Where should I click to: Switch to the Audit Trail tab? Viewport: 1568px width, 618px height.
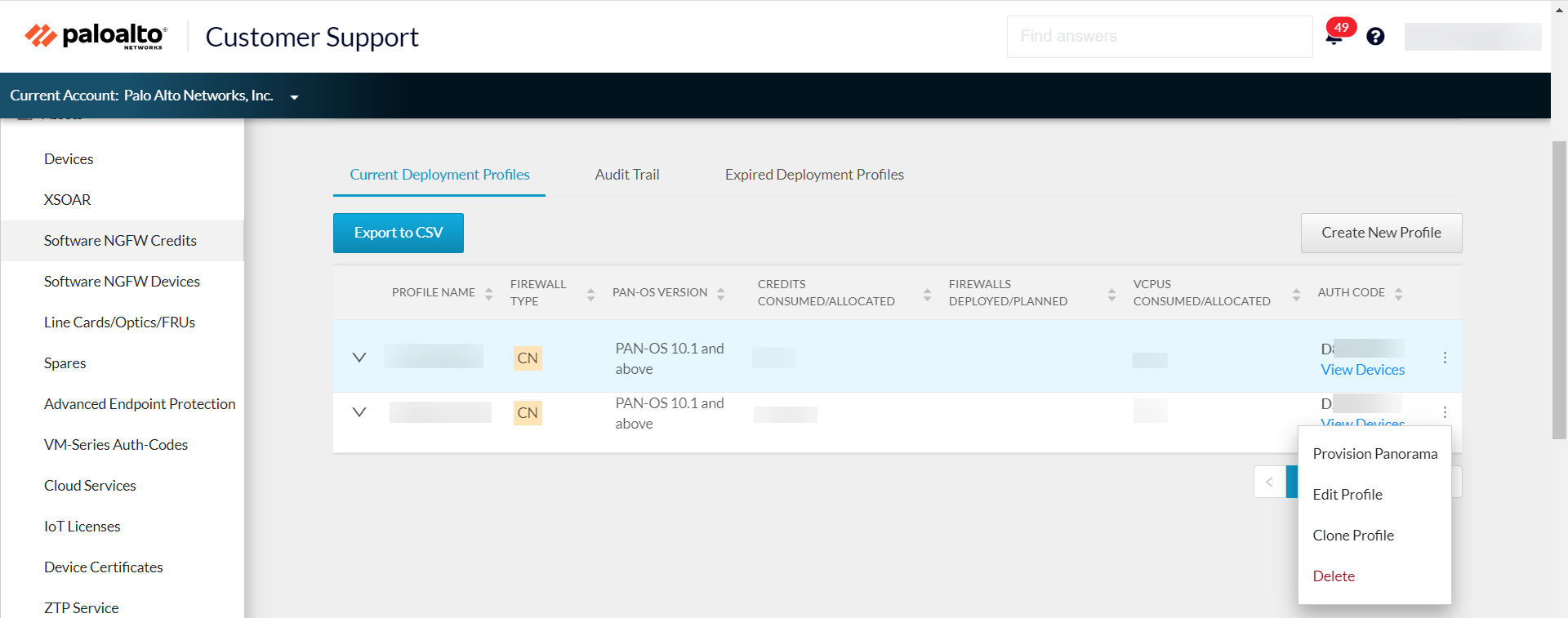(626, 175)
